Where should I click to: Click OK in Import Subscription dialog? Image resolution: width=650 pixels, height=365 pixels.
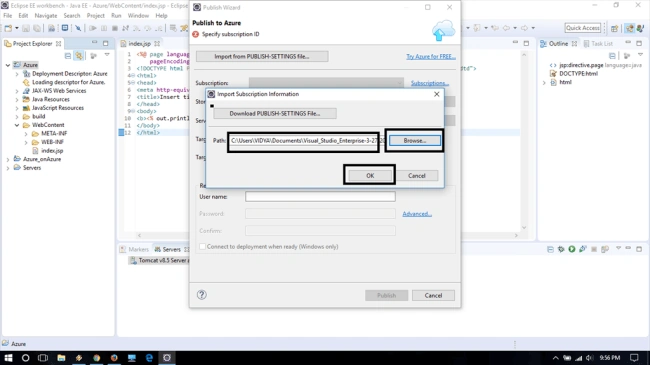click(370, 175)
